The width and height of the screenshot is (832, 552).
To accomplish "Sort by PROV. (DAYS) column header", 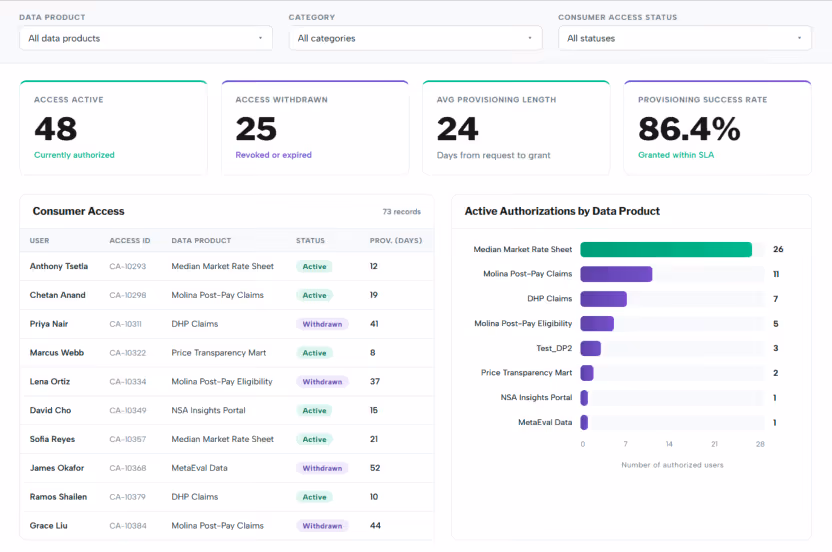I will 396,240.
